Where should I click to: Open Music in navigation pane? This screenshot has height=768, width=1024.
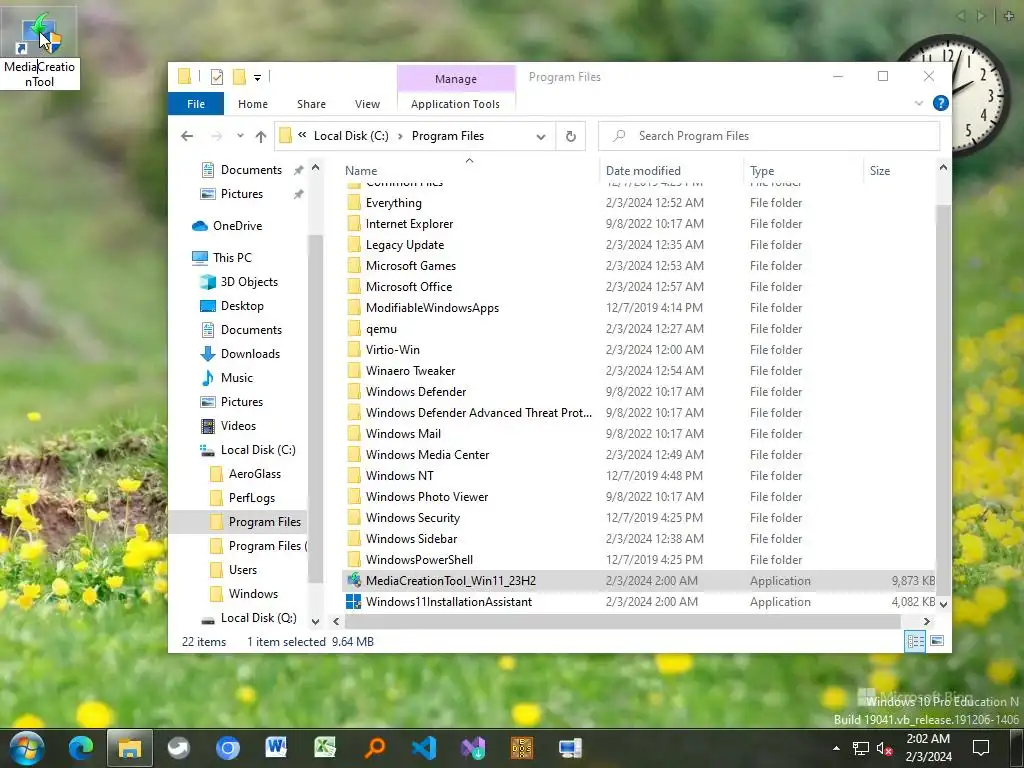236,378
